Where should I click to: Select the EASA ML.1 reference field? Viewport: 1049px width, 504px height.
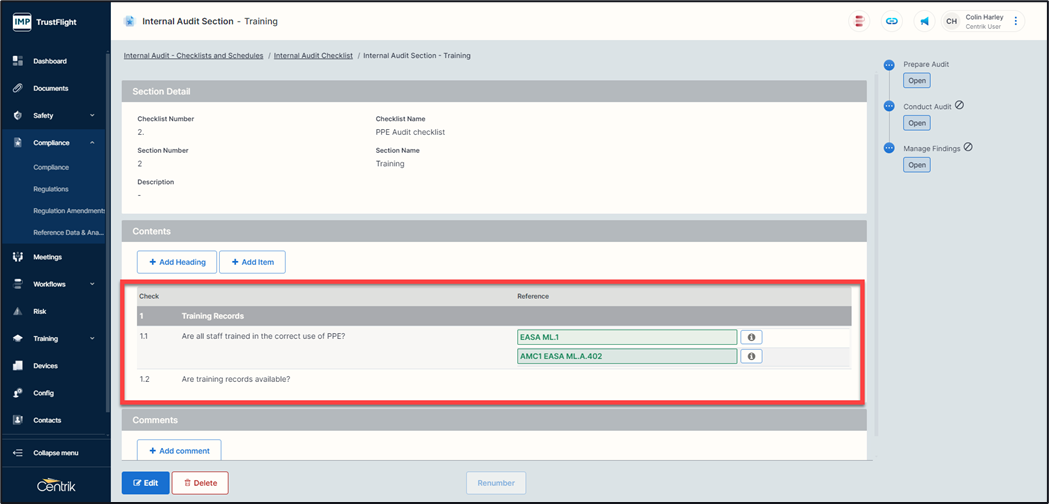(x=627, y=338)
